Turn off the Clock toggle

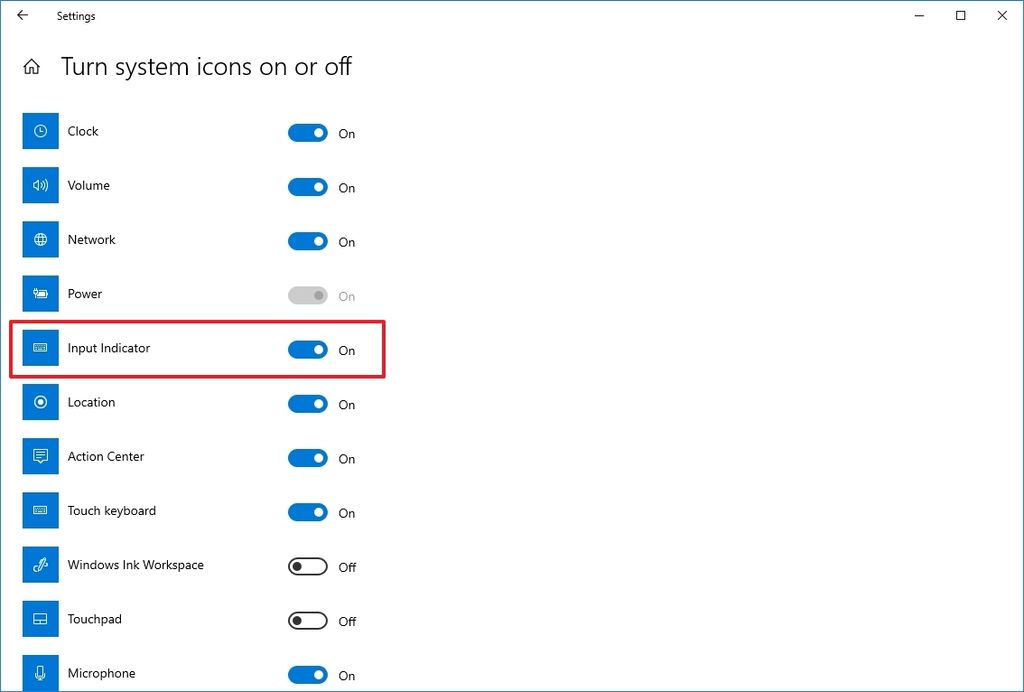coord(307,132)
